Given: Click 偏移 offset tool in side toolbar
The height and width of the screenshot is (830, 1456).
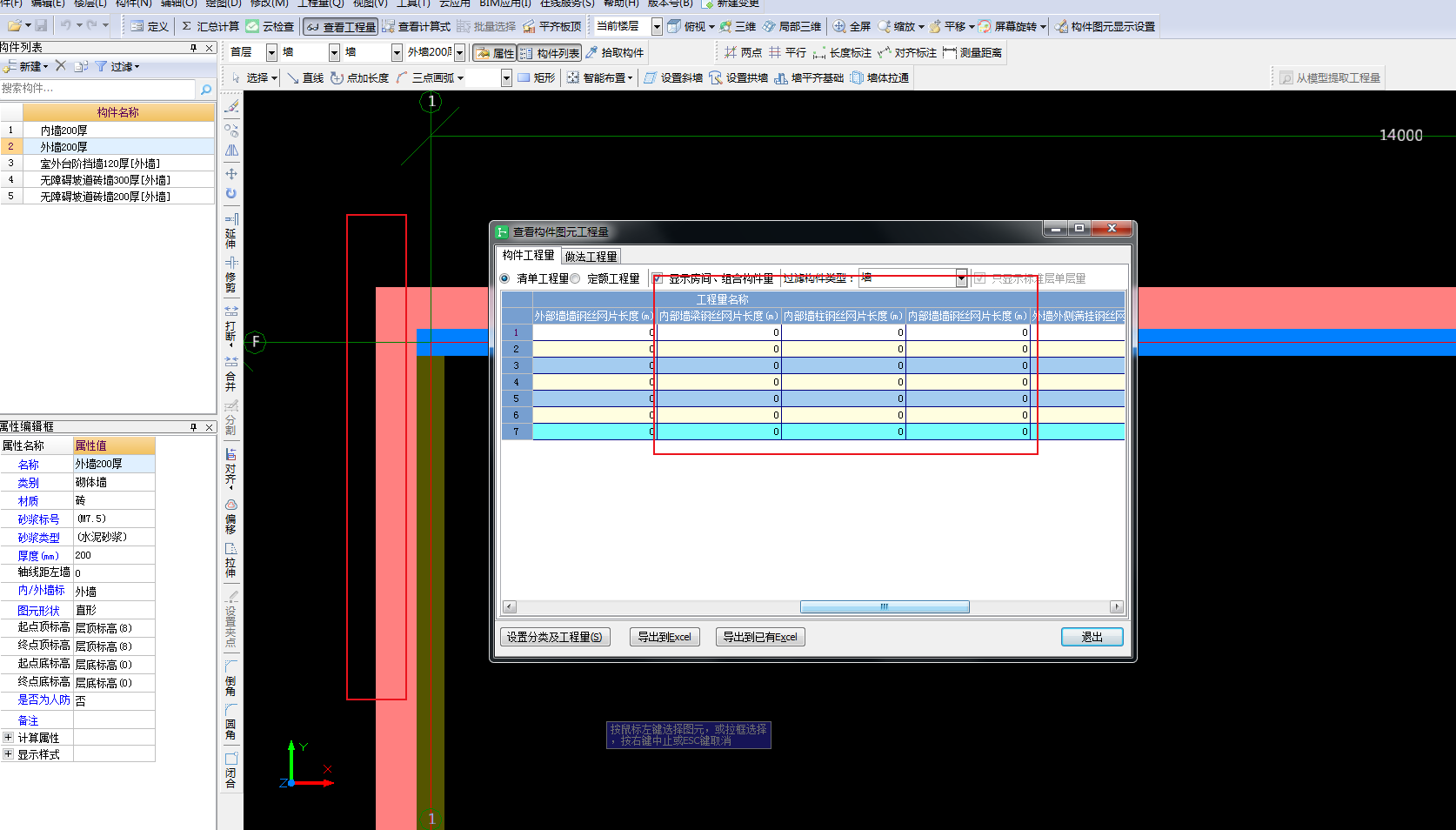Looking at the screenshot, I should pyautogui.click(x=230, y=517).
